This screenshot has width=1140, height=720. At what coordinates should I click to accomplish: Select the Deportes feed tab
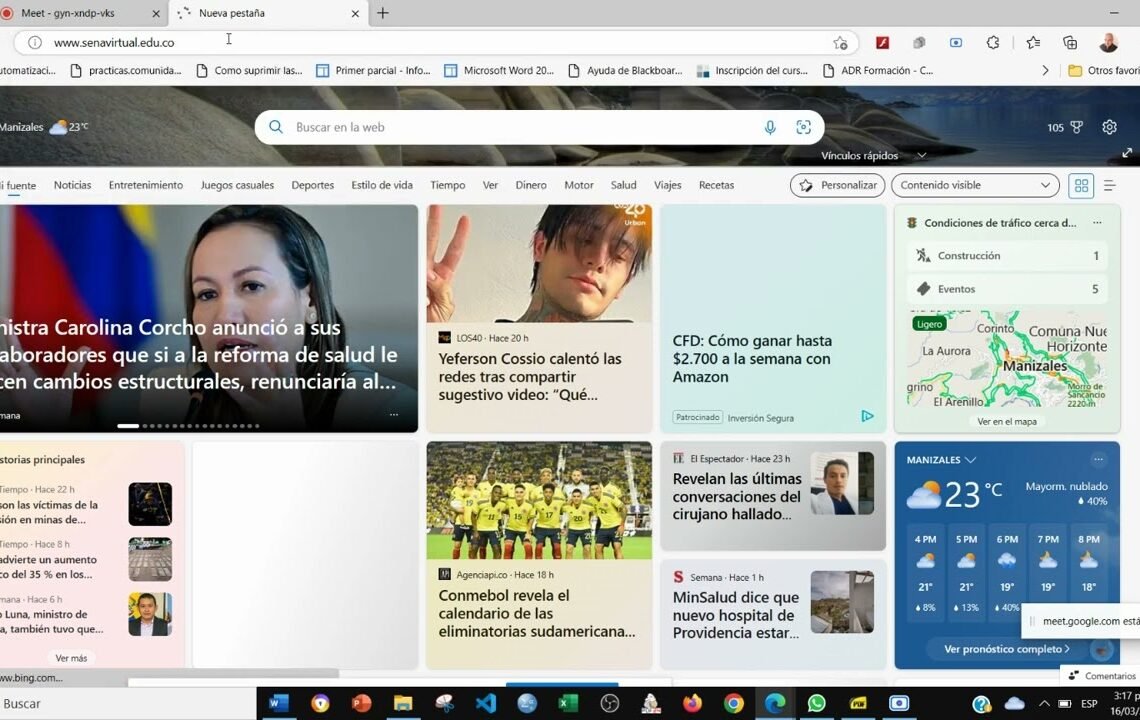[312, 185]
